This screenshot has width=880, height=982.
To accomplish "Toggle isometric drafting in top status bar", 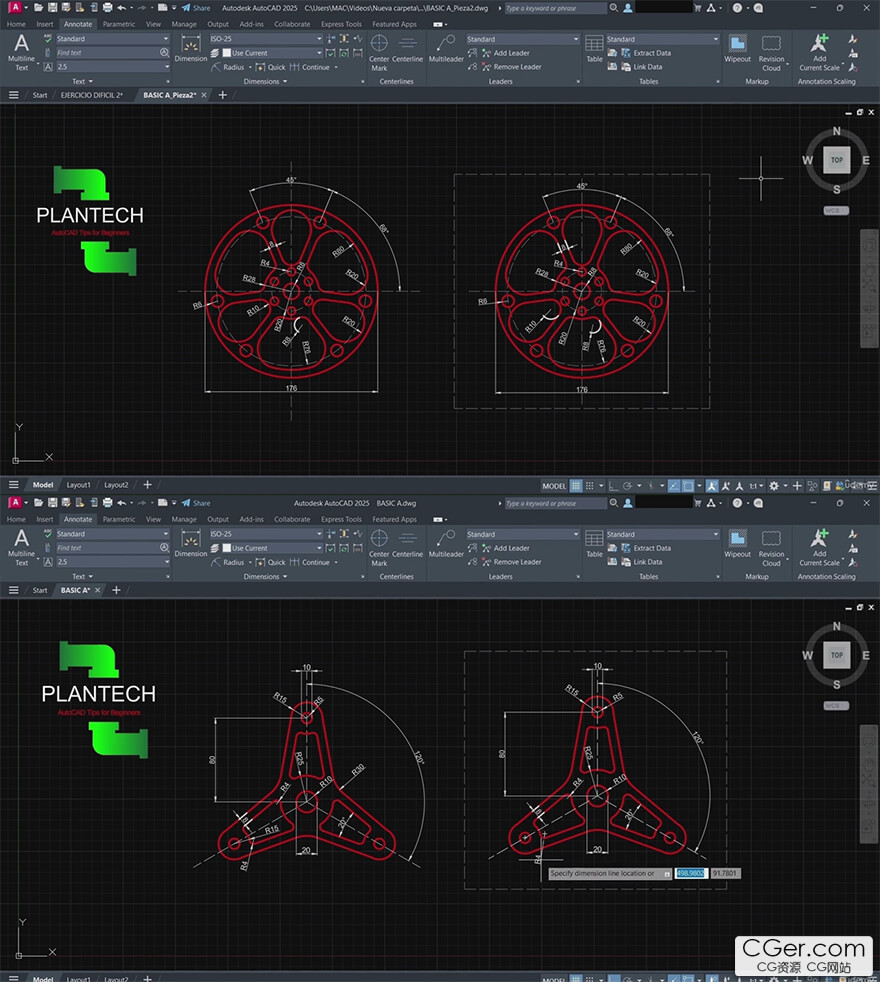I will click(651, 485).
